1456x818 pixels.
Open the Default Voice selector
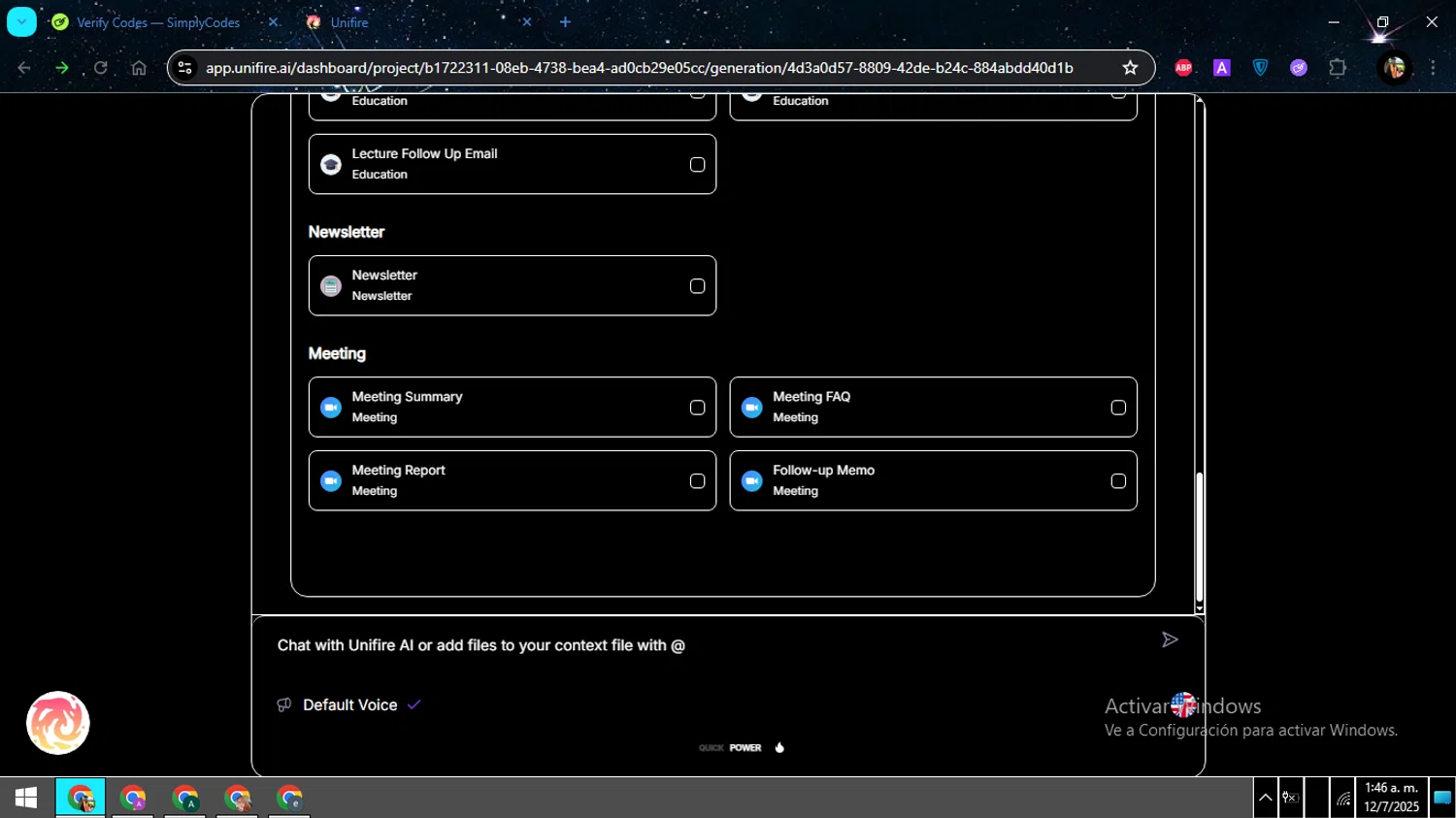pyautogui.click(x=349, y=705)
